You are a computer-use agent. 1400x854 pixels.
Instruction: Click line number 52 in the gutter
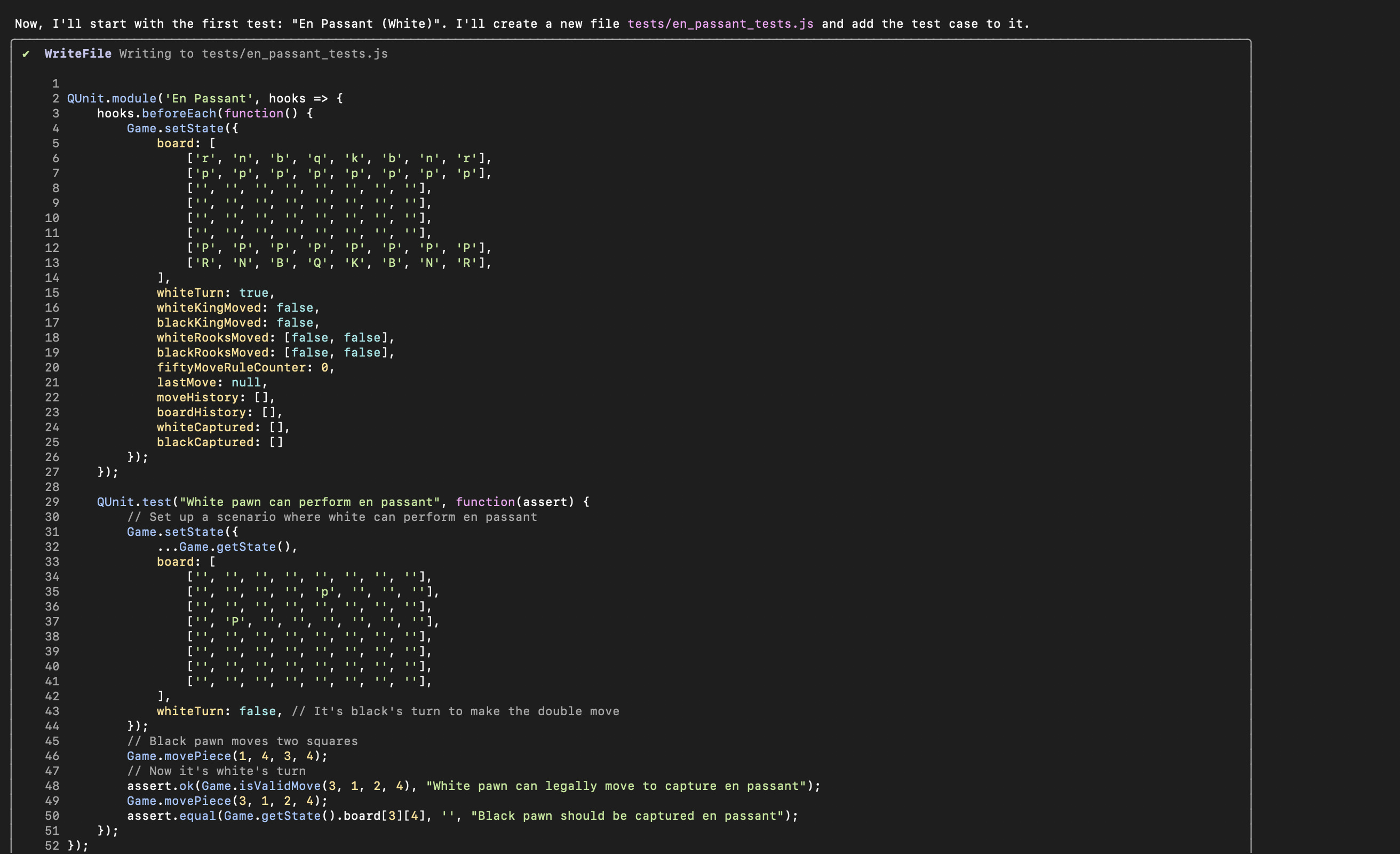[x=52, y=845]
